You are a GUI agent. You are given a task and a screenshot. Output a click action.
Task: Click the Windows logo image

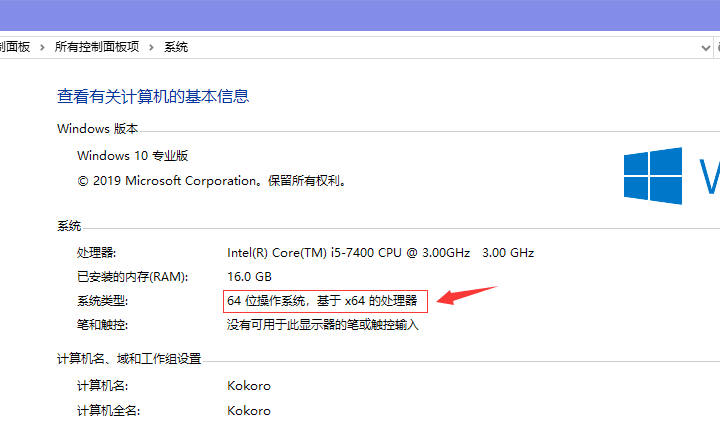[652, 175]
